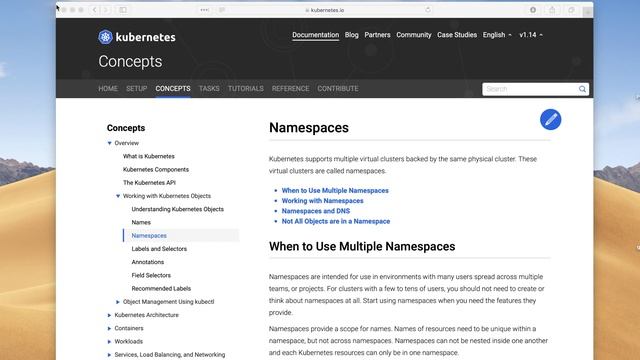Select the CONCEPTS tab

pyautogui.click(x=173, y=89)
